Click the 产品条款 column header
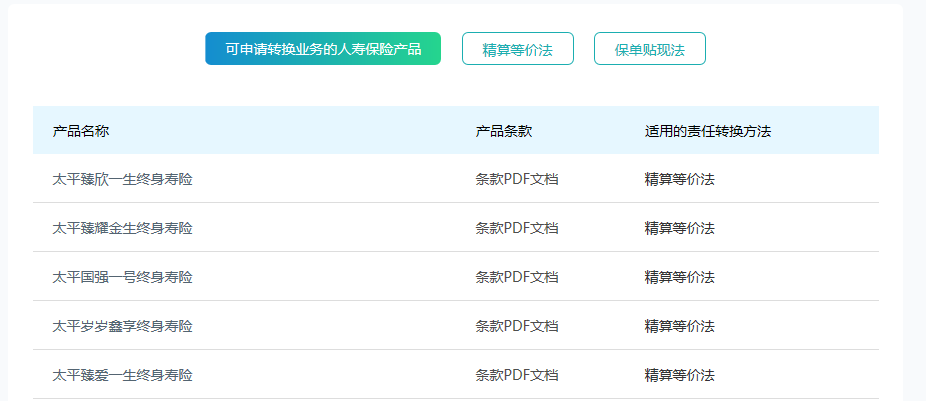Viewport: 926px width, 401px height. 504,131
